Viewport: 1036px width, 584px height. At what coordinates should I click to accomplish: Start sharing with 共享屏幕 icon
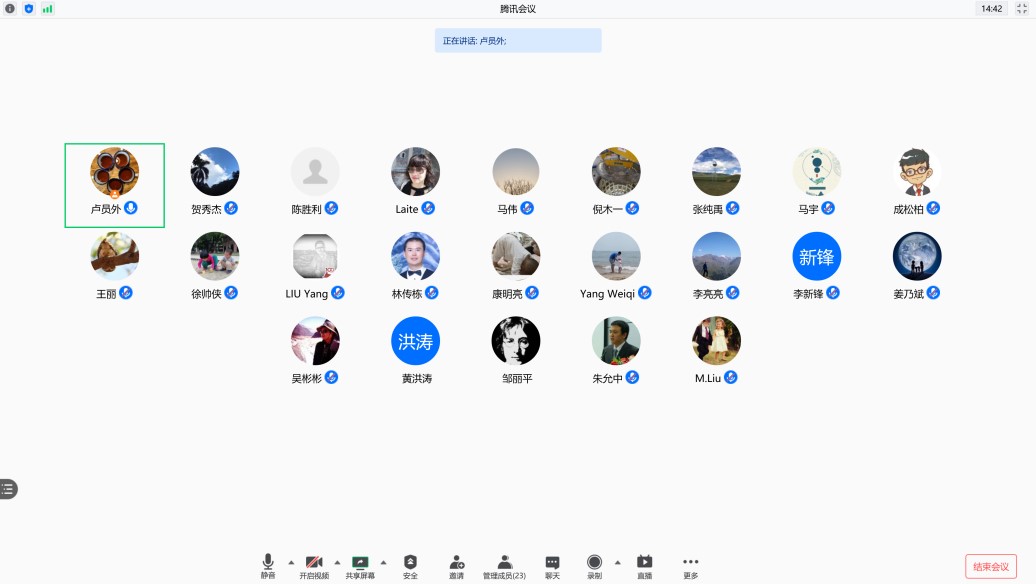[x=360, y=563]
